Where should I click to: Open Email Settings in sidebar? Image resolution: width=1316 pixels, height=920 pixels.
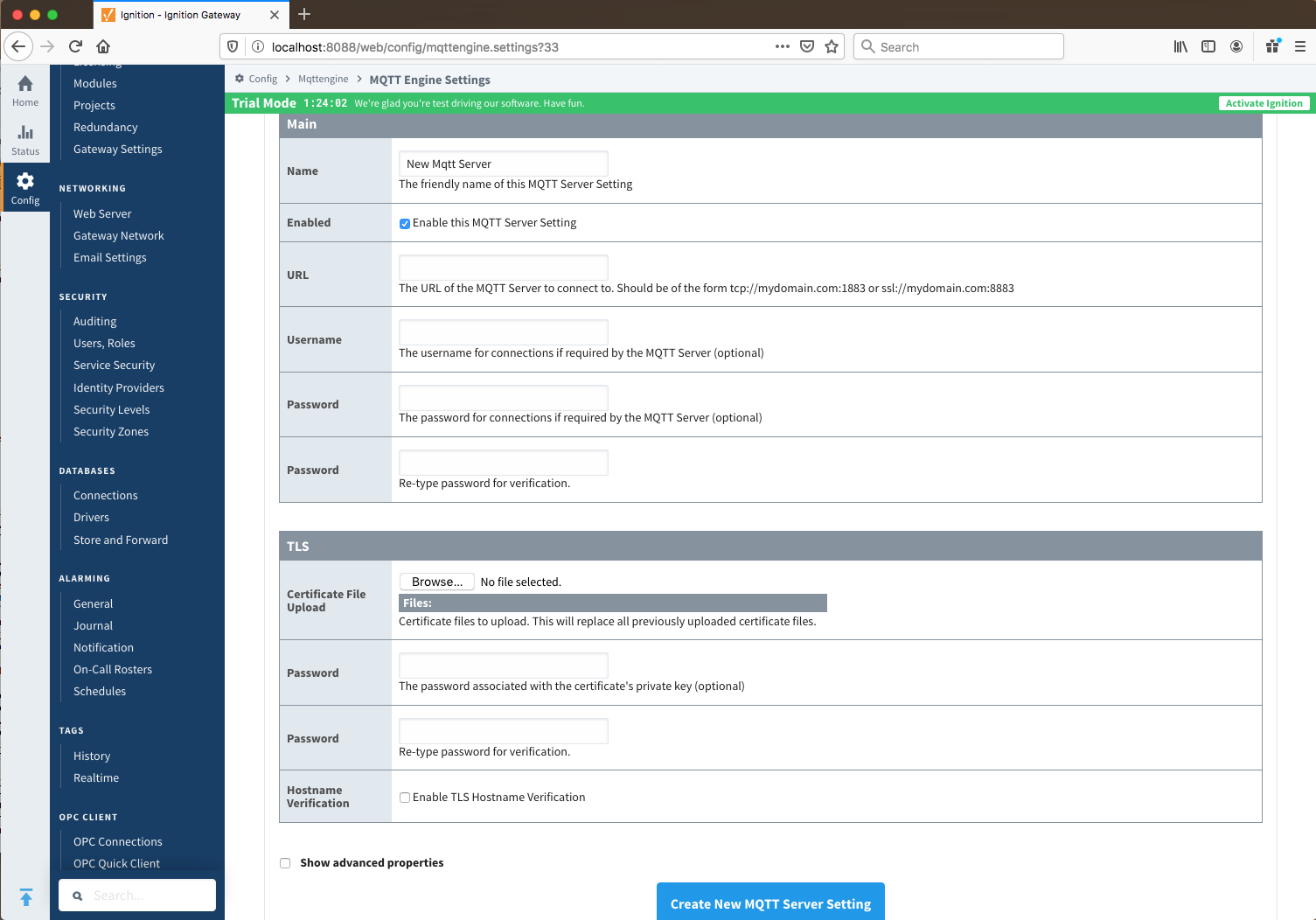pyautogui.click(x=110, y=258)
